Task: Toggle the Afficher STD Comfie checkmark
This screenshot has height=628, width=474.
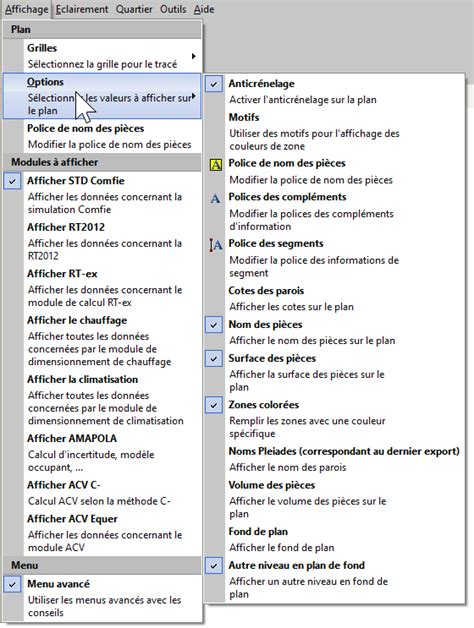Action: pos(12,181)
